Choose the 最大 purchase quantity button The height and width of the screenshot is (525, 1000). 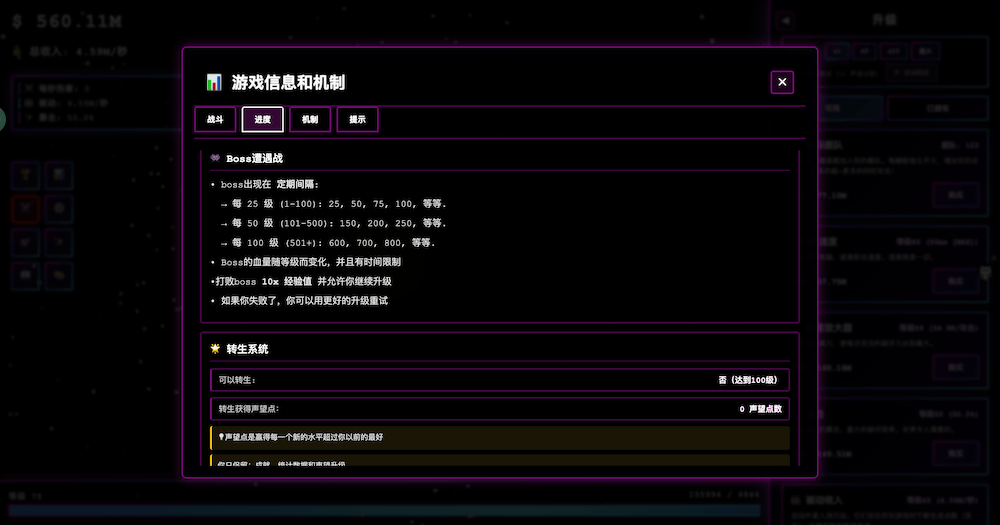point(925,51)
